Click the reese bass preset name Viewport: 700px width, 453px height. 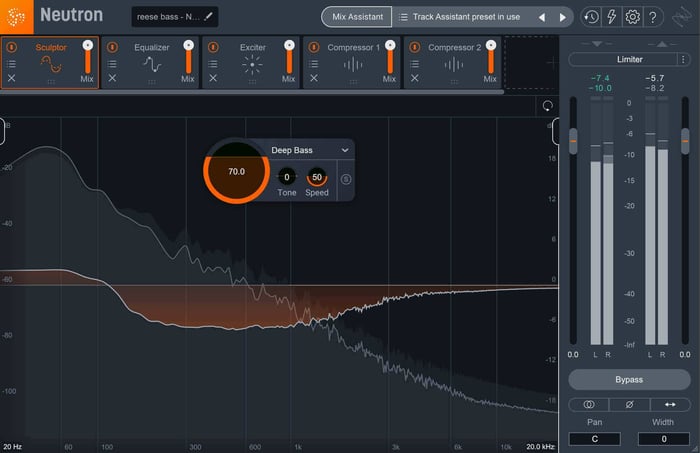point(168,17)
